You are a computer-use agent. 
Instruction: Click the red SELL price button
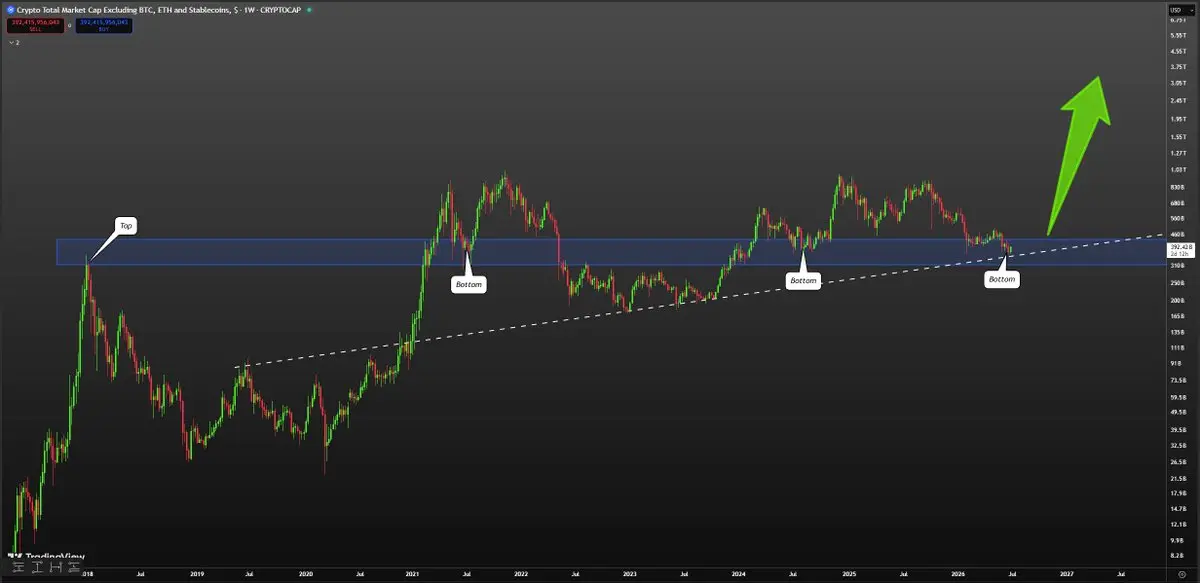click(x=34, y=26)
